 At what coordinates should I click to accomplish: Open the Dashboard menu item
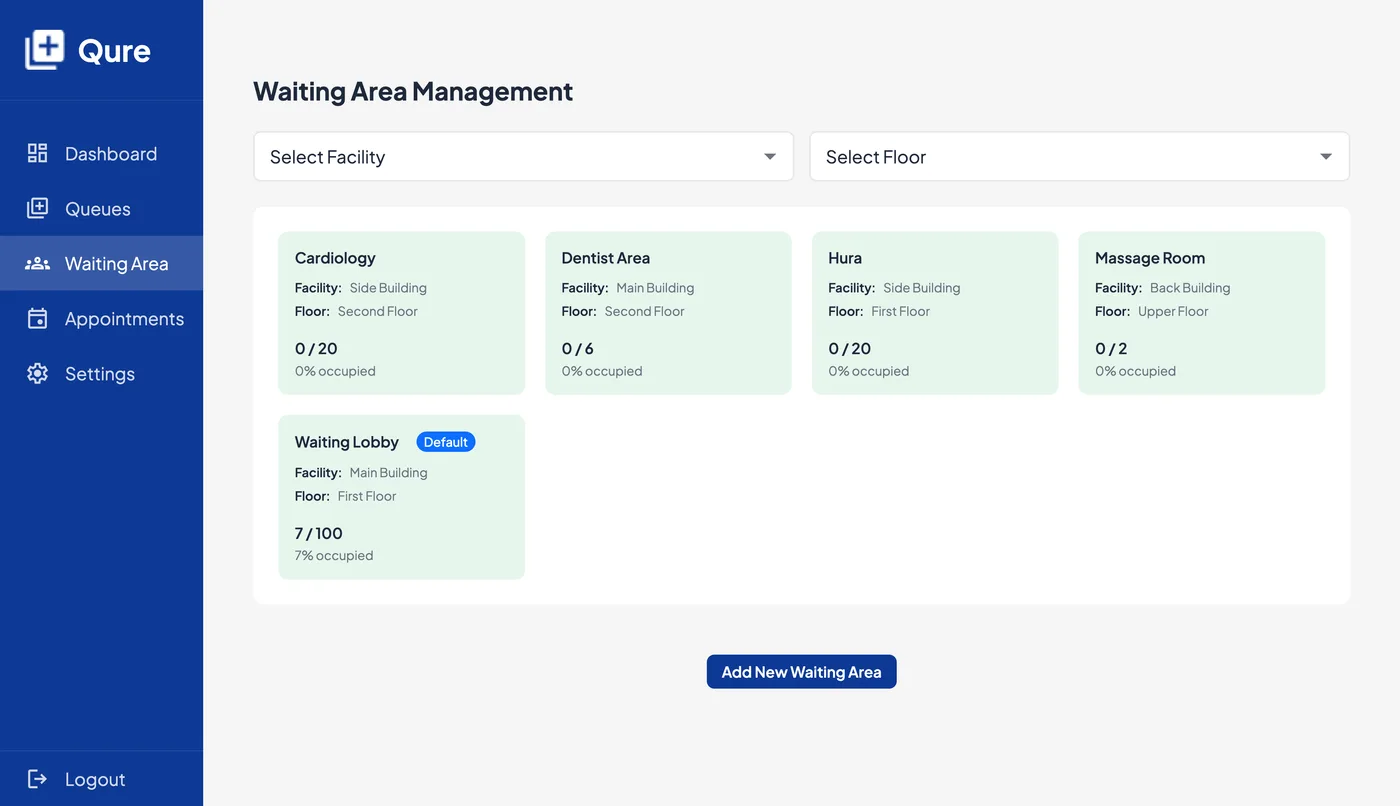(101, 153)
